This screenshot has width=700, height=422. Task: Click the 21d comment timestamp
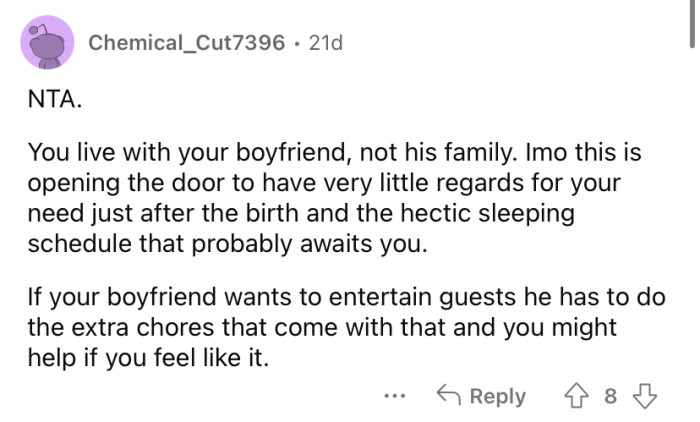tap(325, 44)
